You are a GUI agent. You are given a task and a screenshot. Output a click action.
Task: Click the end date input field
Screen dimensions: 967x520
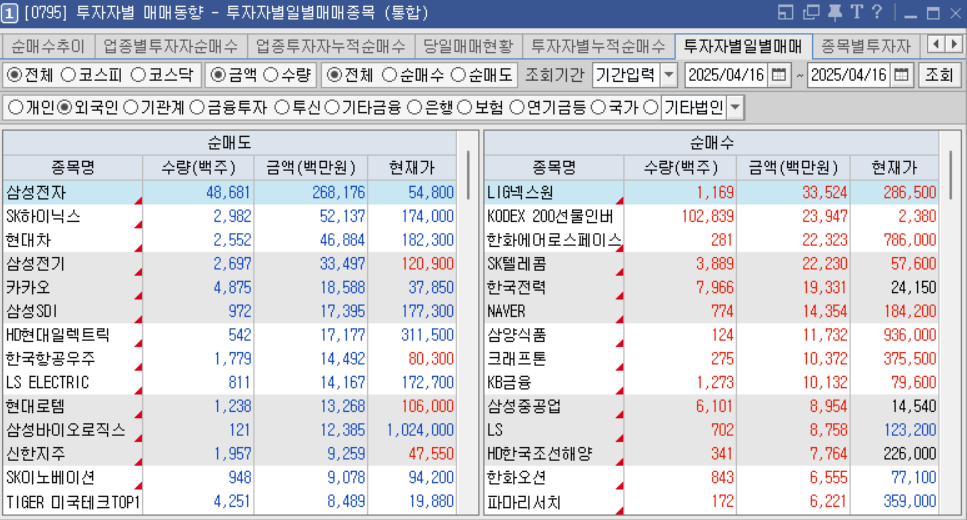849,75
